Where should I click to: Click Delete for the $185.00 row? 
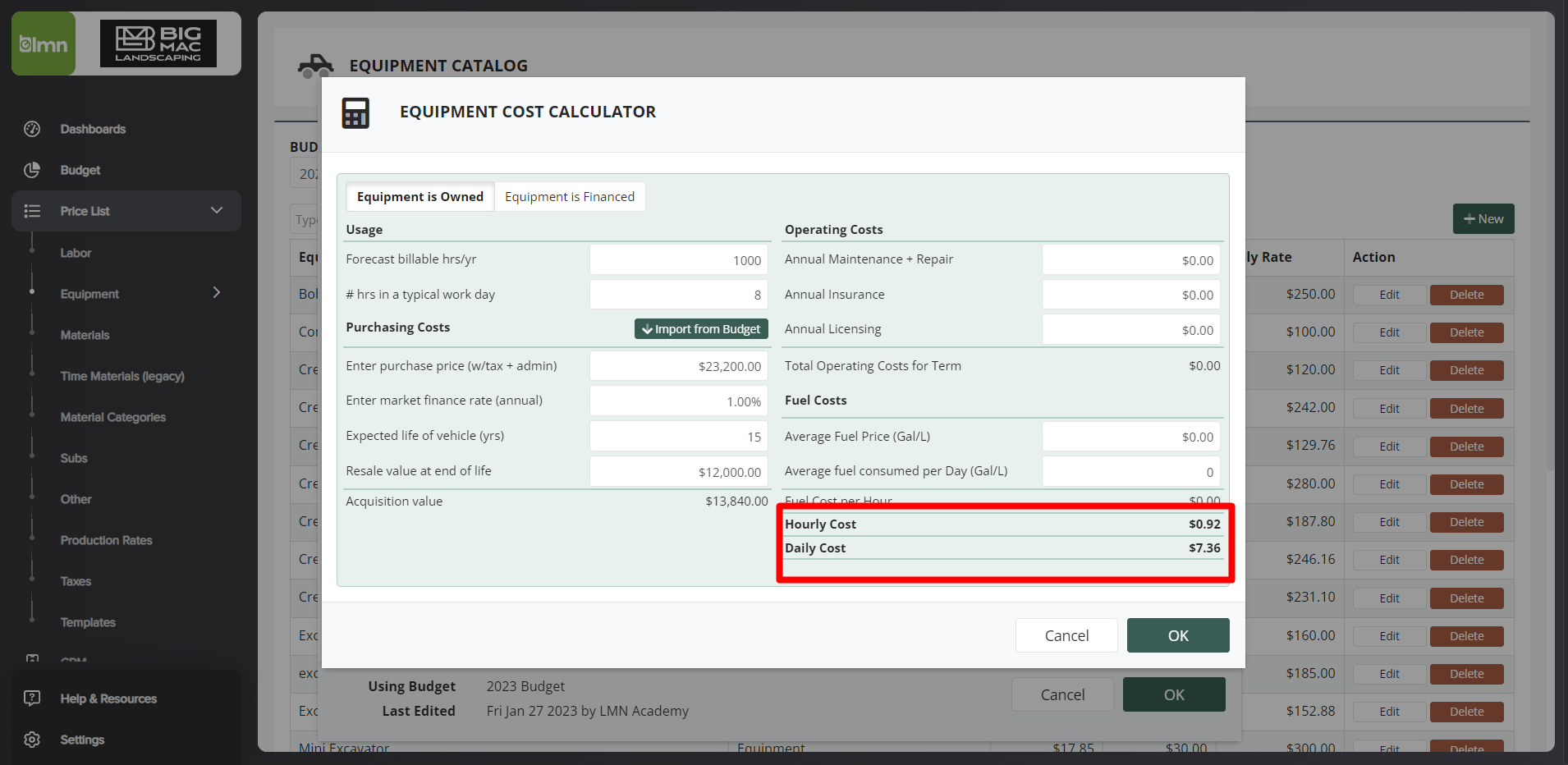1466,674
